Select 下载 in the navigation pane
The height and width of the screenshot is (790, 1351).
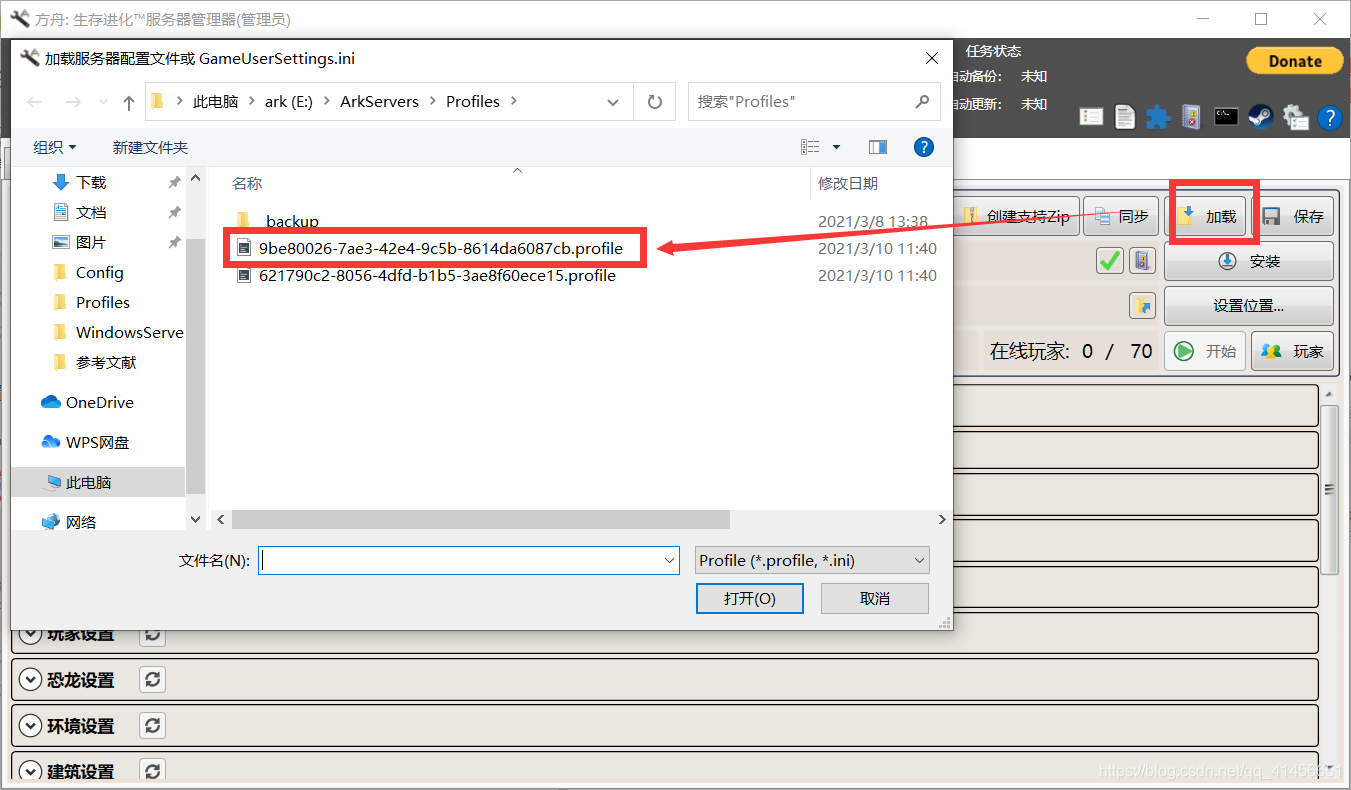[91, 182]
